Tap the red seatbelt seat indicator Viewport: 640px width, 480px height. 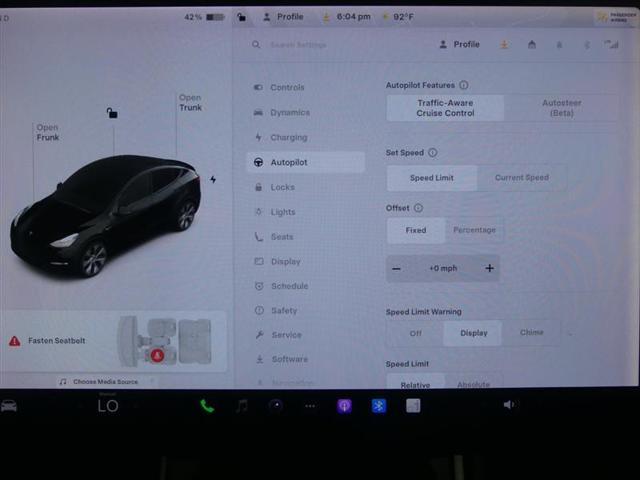[157, 355]
